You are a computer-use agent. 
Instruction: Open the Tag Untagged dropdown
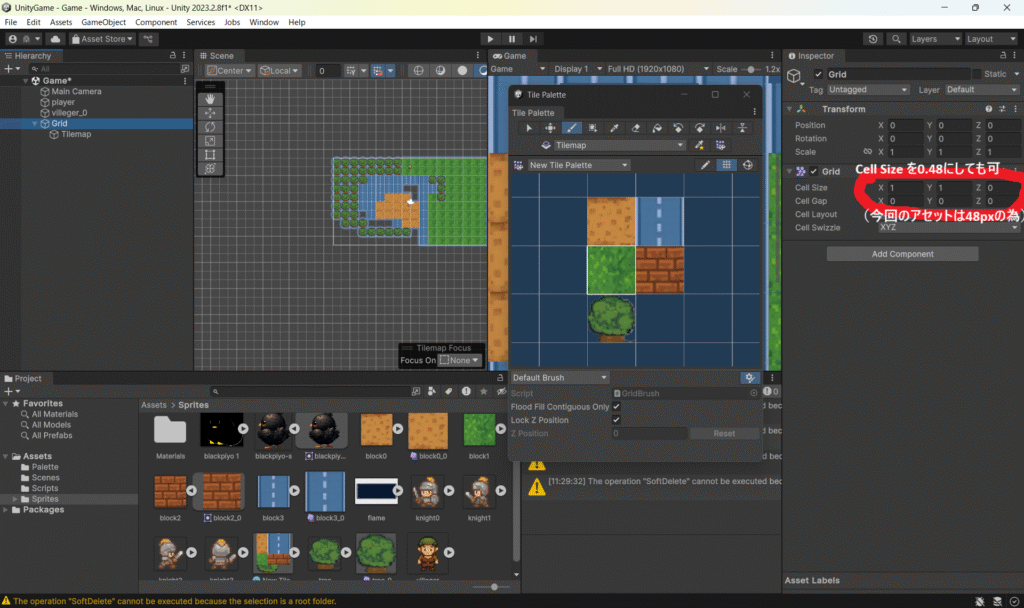tap(868, 89)
